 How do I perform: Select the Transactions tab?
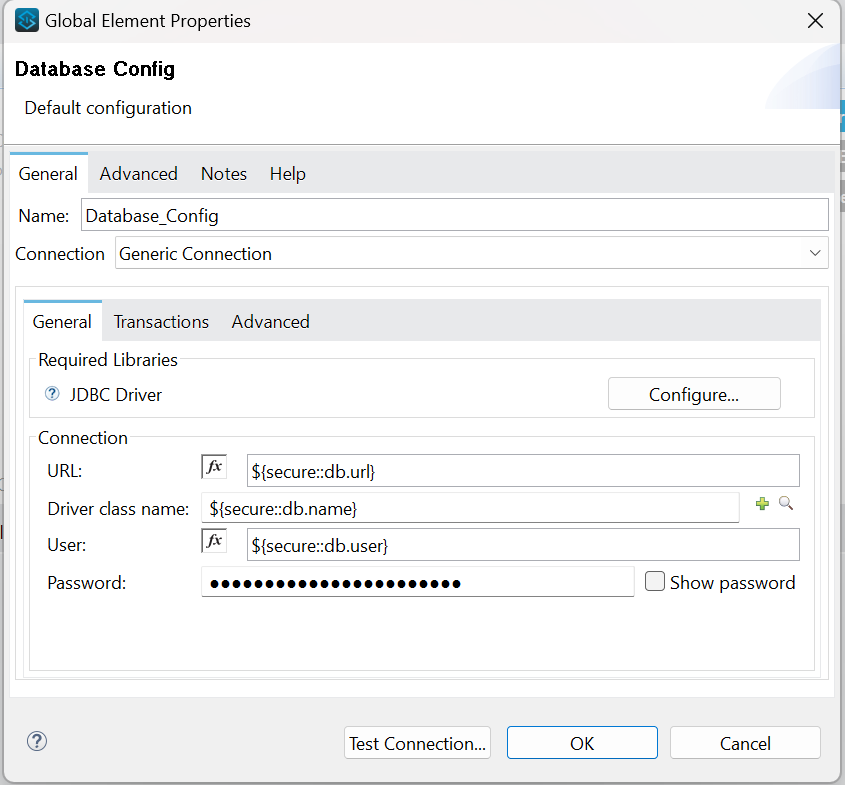click(161, 322)
